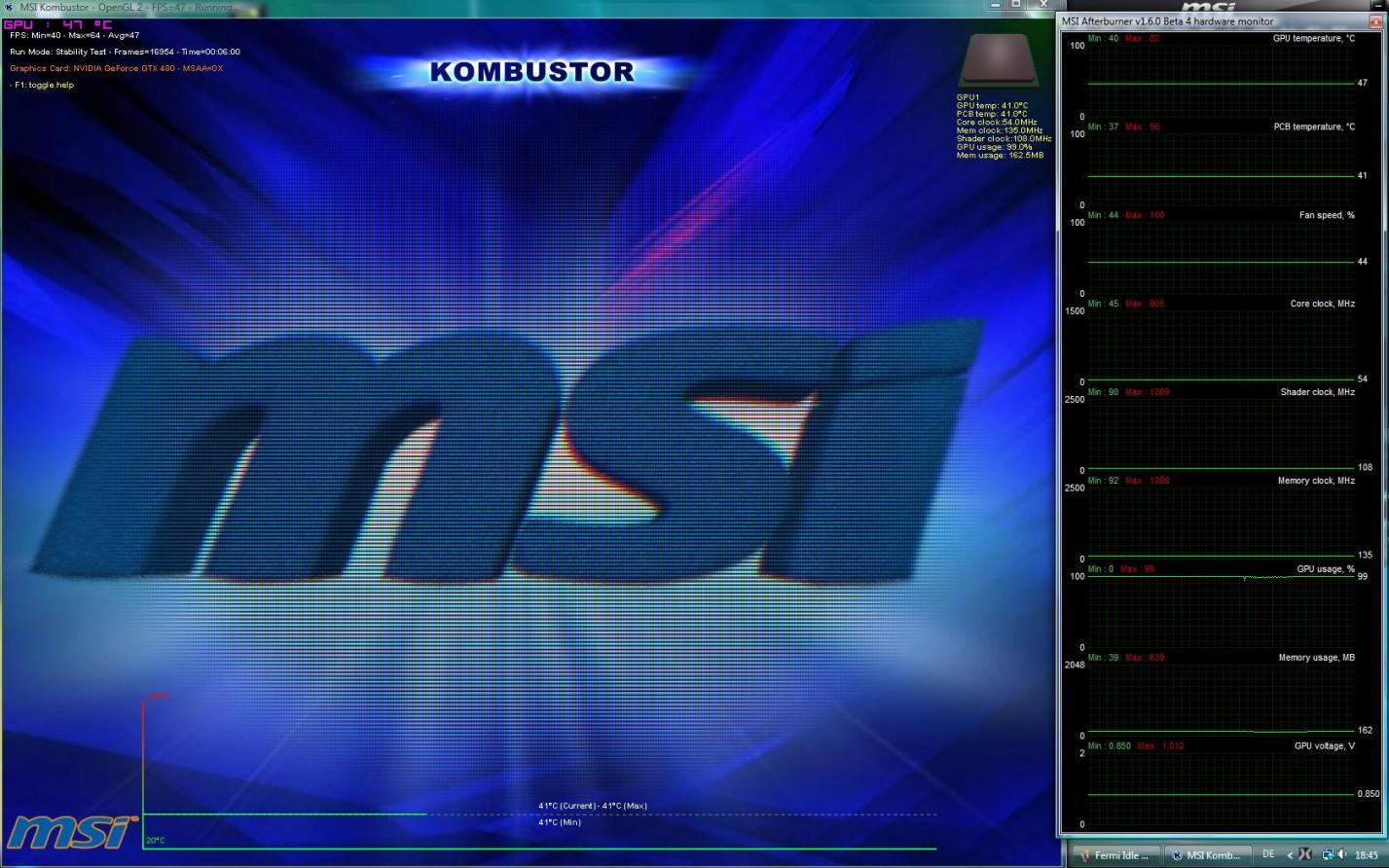The height and width of the screenshot is (868, 1389).
Task: Click the 'GPU voltage, V' graph label
Action: tap(1324, 746)
